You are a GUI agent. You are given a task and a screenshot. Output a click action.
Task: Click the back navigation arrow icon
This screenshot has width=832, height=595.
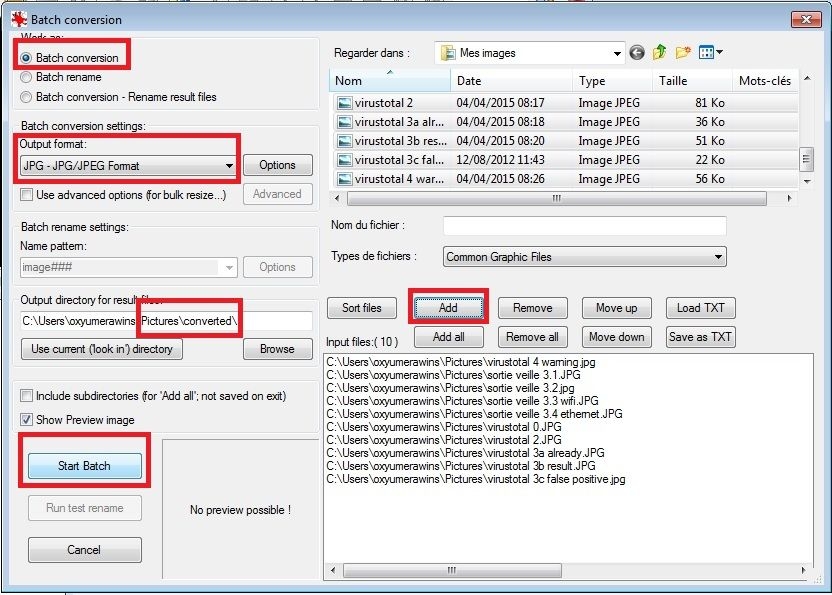(637, 52)
